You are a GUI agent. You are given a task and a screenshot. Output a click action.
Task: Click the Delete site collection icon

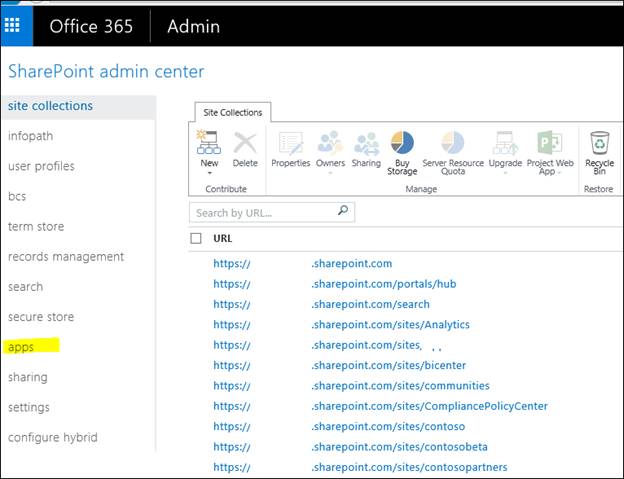point(245,143)
